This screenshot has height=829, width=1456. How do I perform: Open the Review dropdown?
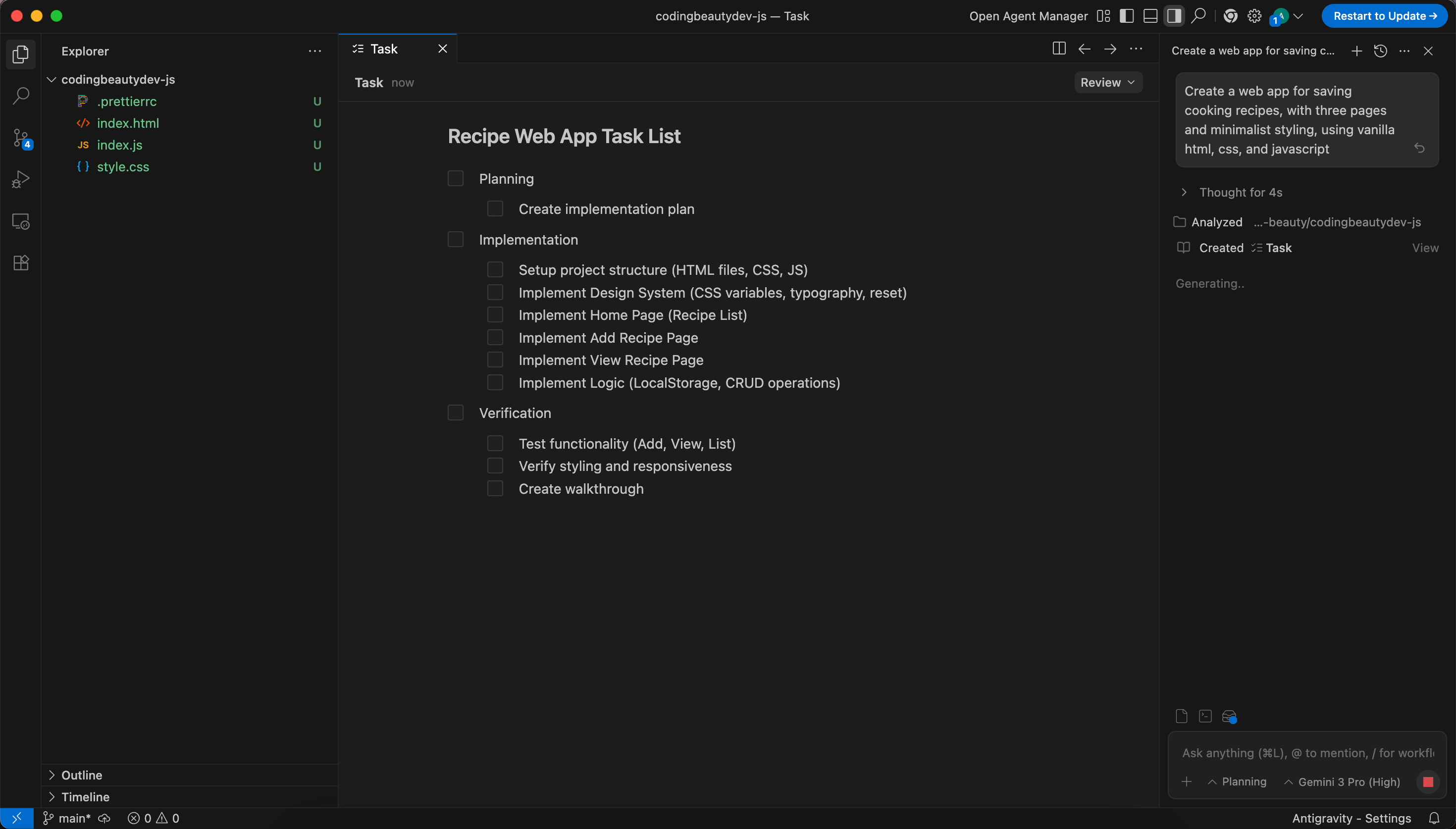point(1108,83)
